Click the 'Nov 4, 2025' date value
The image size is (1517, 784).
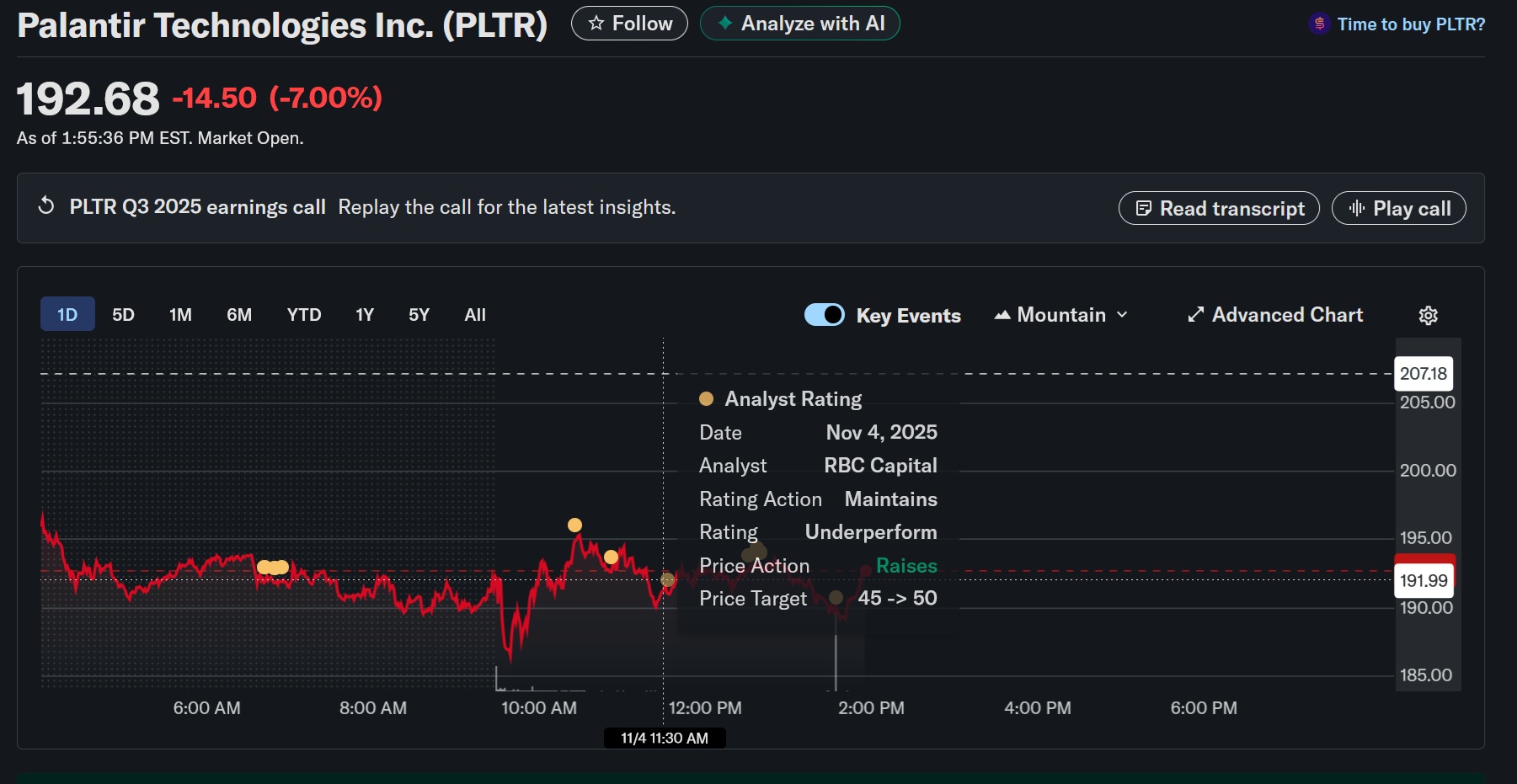882,432
